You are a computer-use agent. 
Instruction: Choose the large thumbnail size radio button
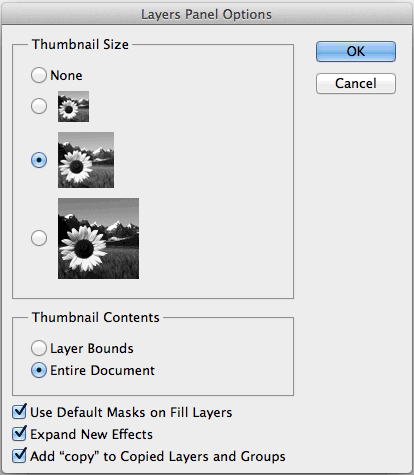coord(39,238)
